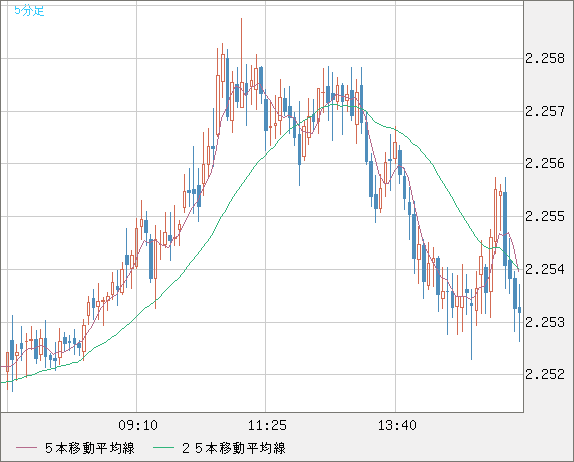Click the 5本移動平均線 legend label
The height and width of the screenshot is (462, 574).
pos(90,448)
